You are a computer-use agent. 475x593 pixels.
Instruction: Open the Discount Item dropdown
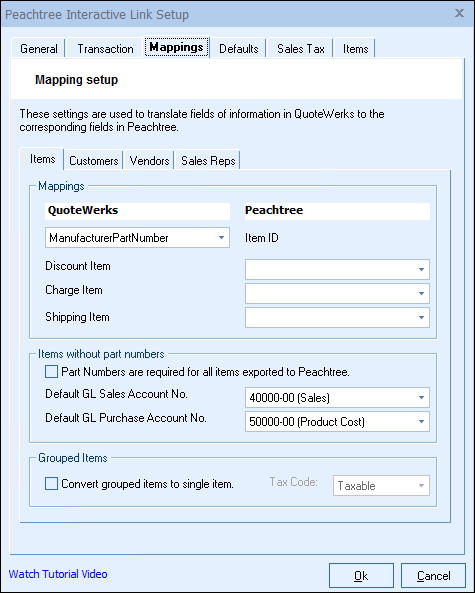point(337,269)
